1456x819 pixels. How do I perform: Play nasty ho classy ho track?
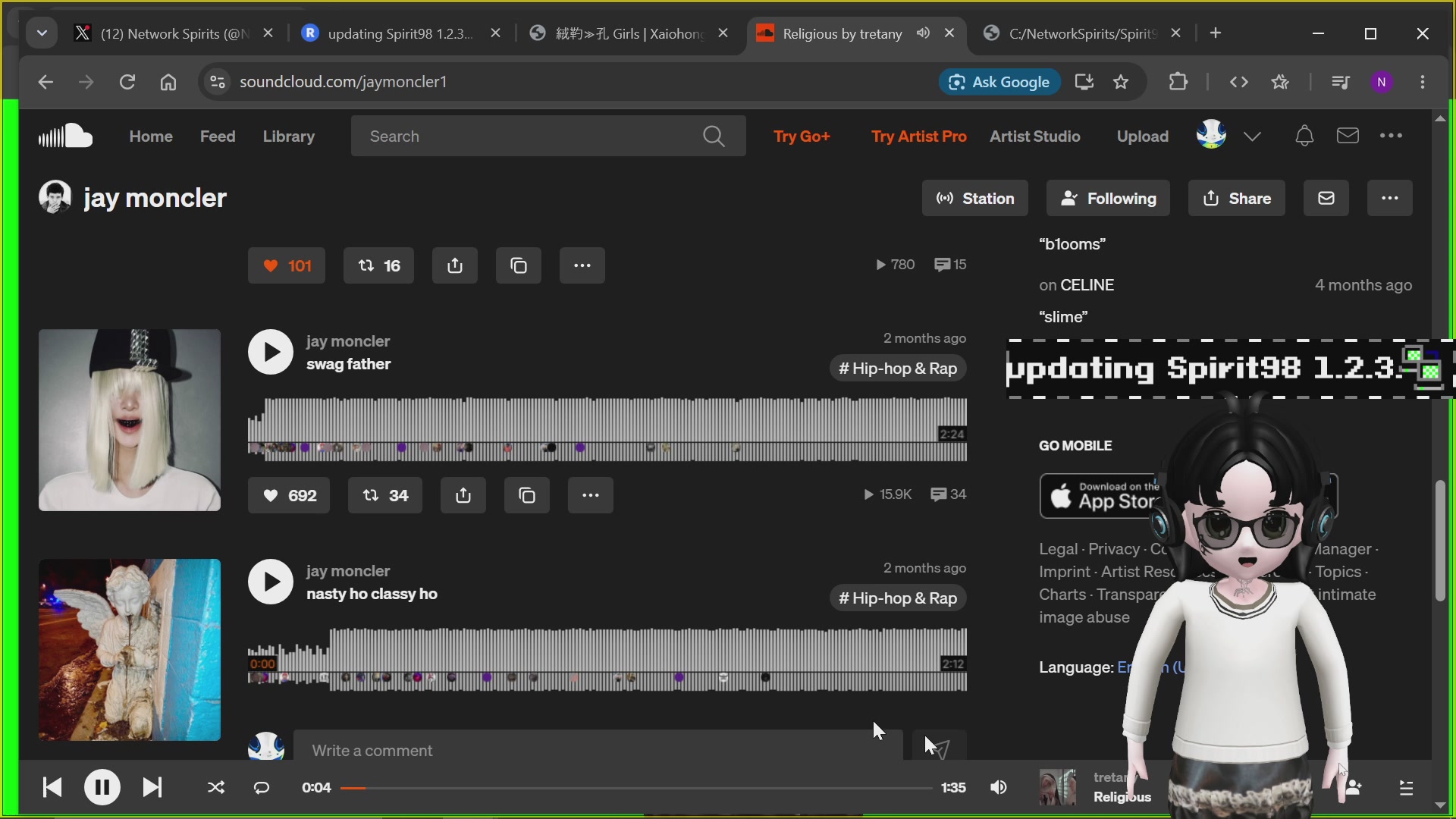tap(271, 582)
